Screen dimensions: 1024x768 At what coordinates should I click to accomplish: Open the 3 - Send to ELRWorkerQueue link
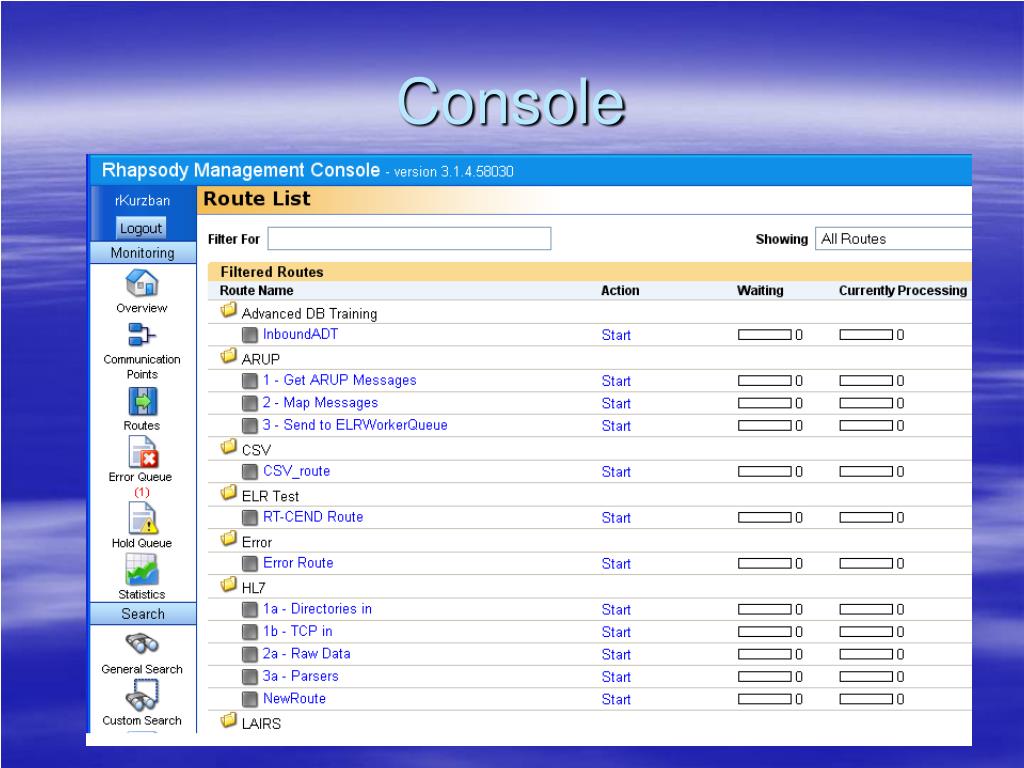355,425
